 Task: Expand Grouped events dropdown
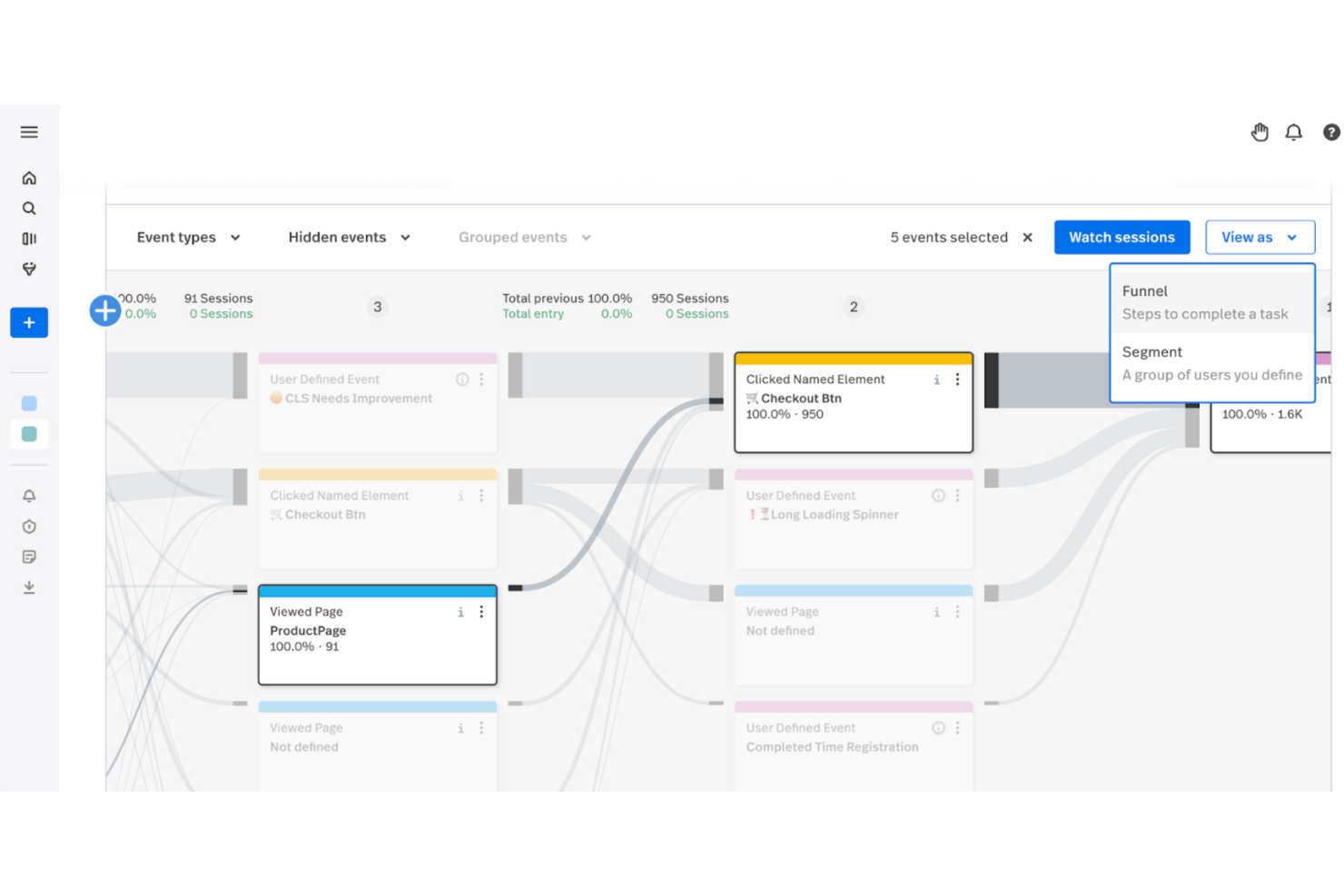coord(525,238)
